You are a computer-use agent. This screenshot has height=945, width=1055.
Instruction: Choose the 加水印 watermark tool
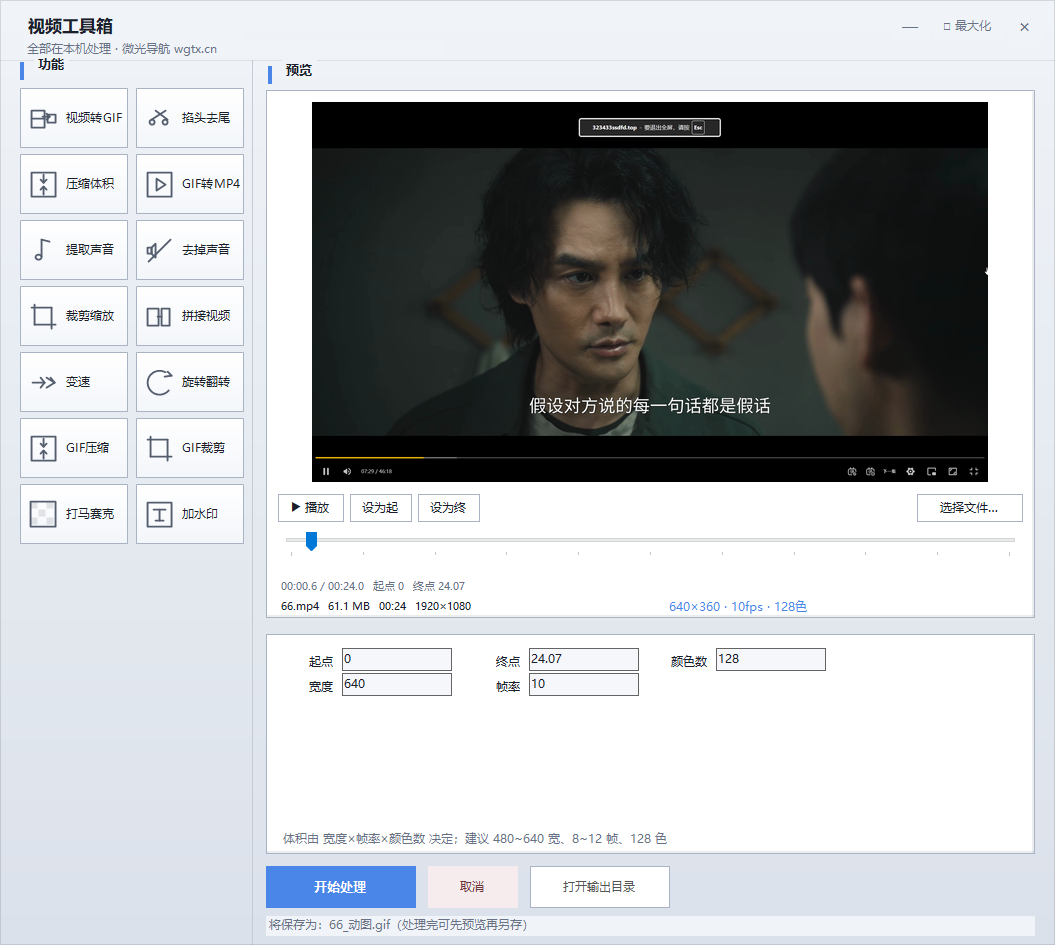point(190,513)
